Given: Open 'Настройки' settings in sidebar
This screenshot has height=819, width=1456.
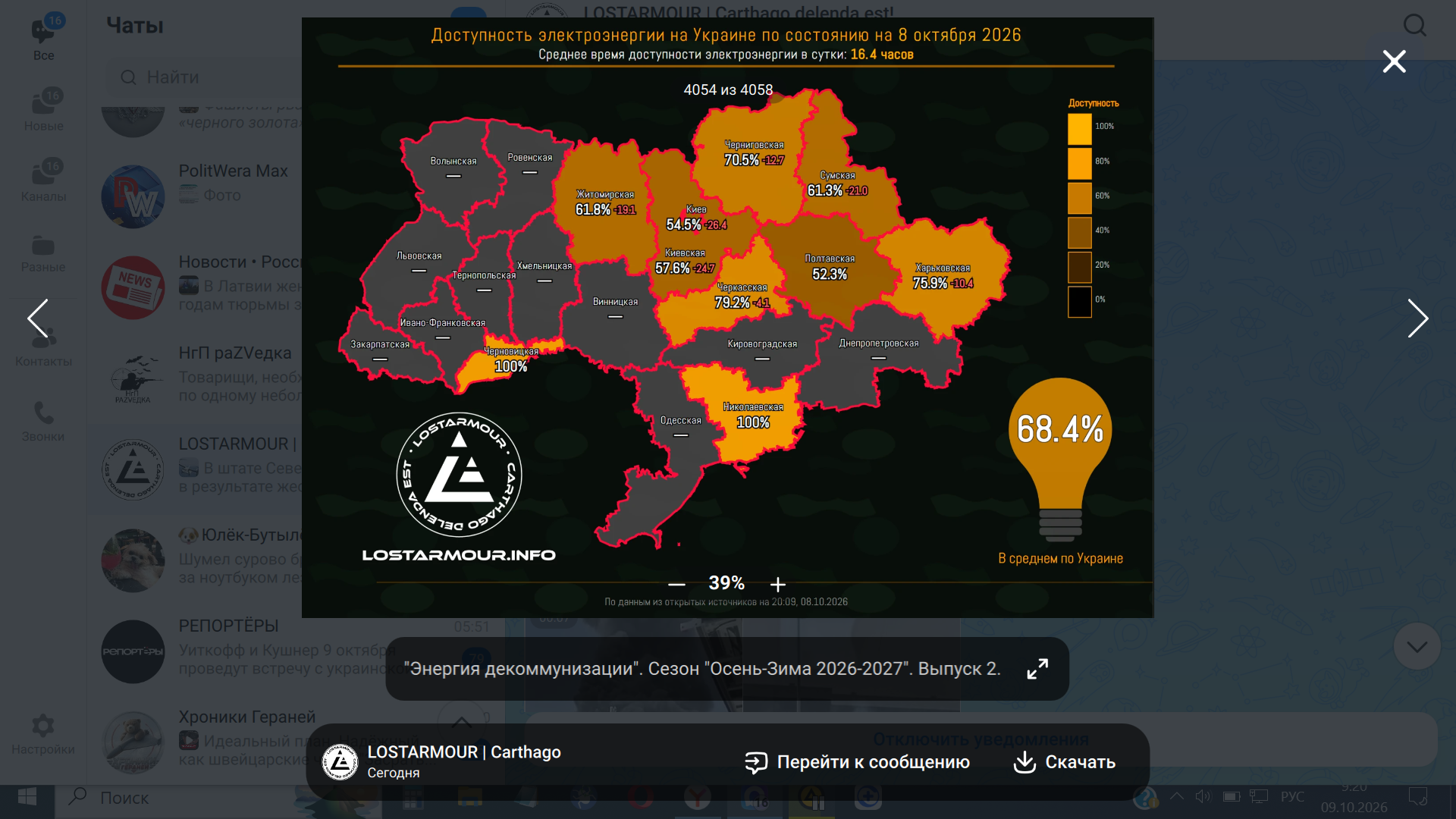Looking at the screenshot, I should pyautogui.click(x=43, y=734).
